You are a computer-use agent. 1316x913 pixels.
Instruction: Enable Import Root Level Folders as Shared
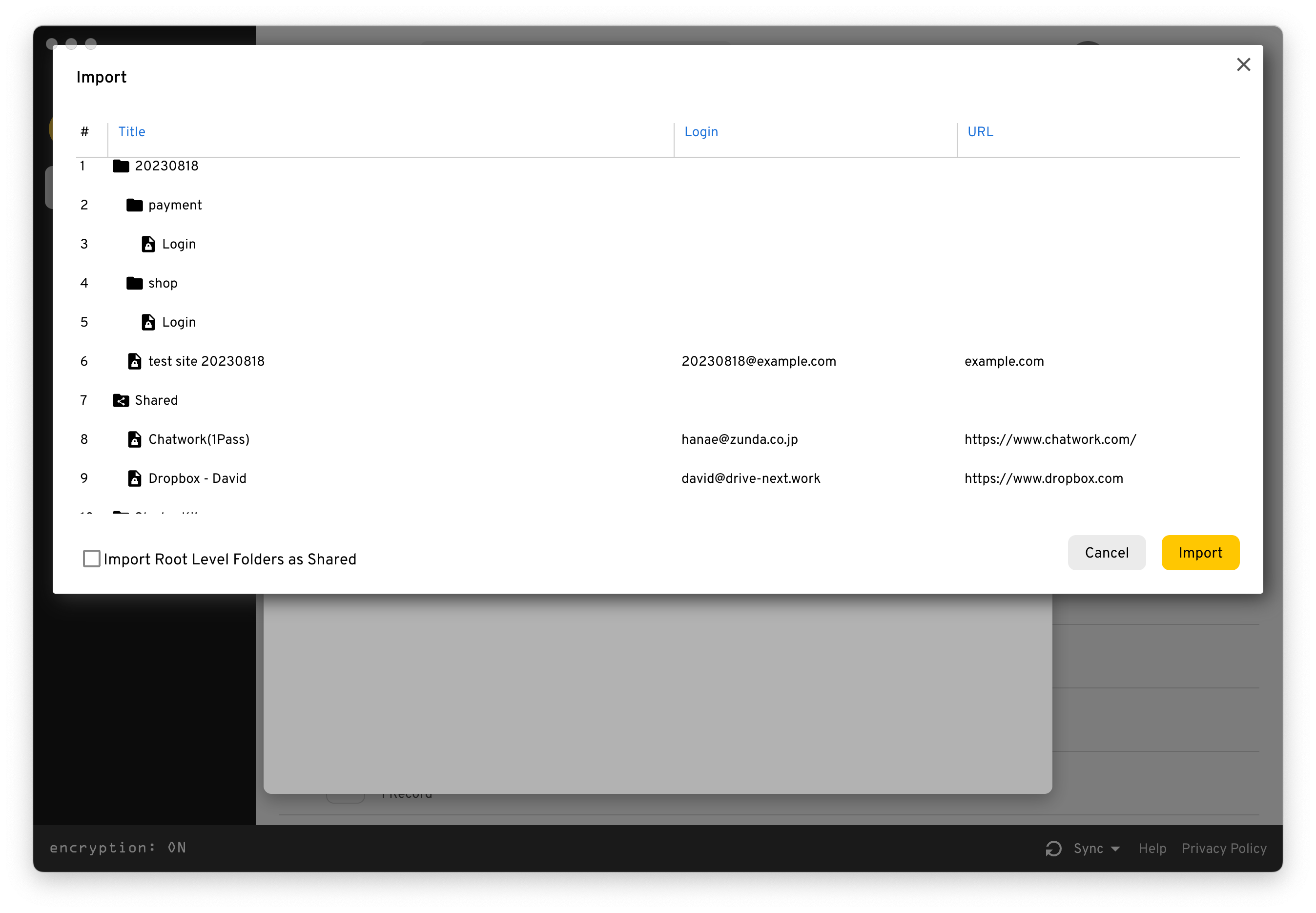coord(91,559)
